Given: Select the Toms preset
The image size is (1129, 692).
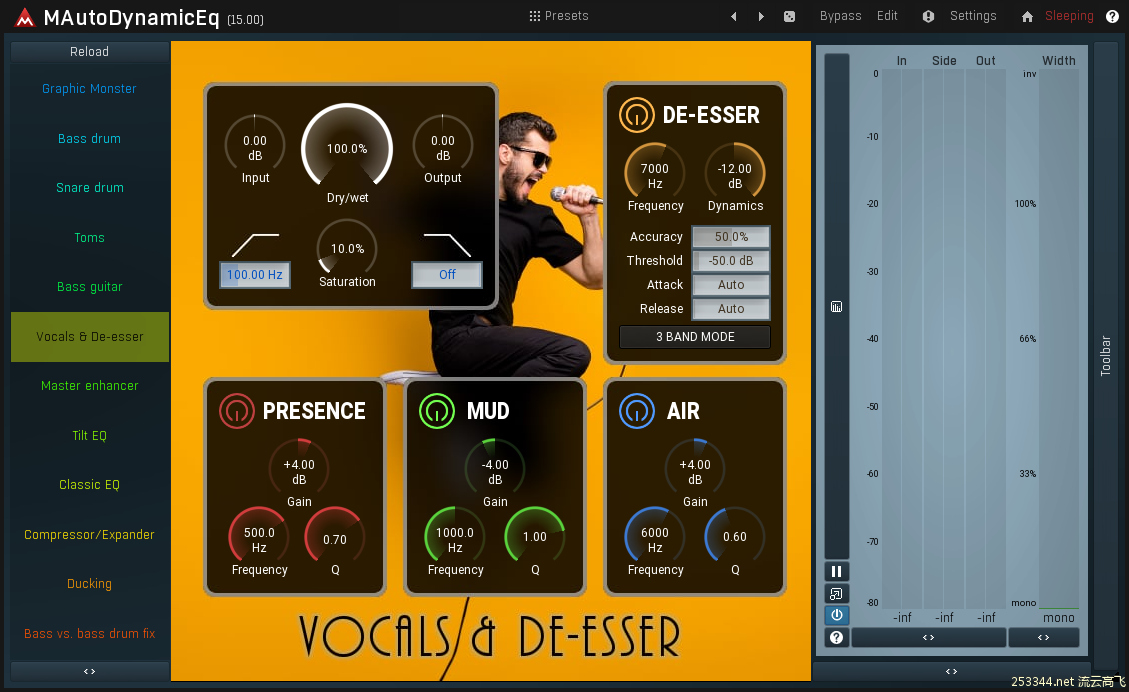Looking at the screenshot, I should [x=89, y=237].
